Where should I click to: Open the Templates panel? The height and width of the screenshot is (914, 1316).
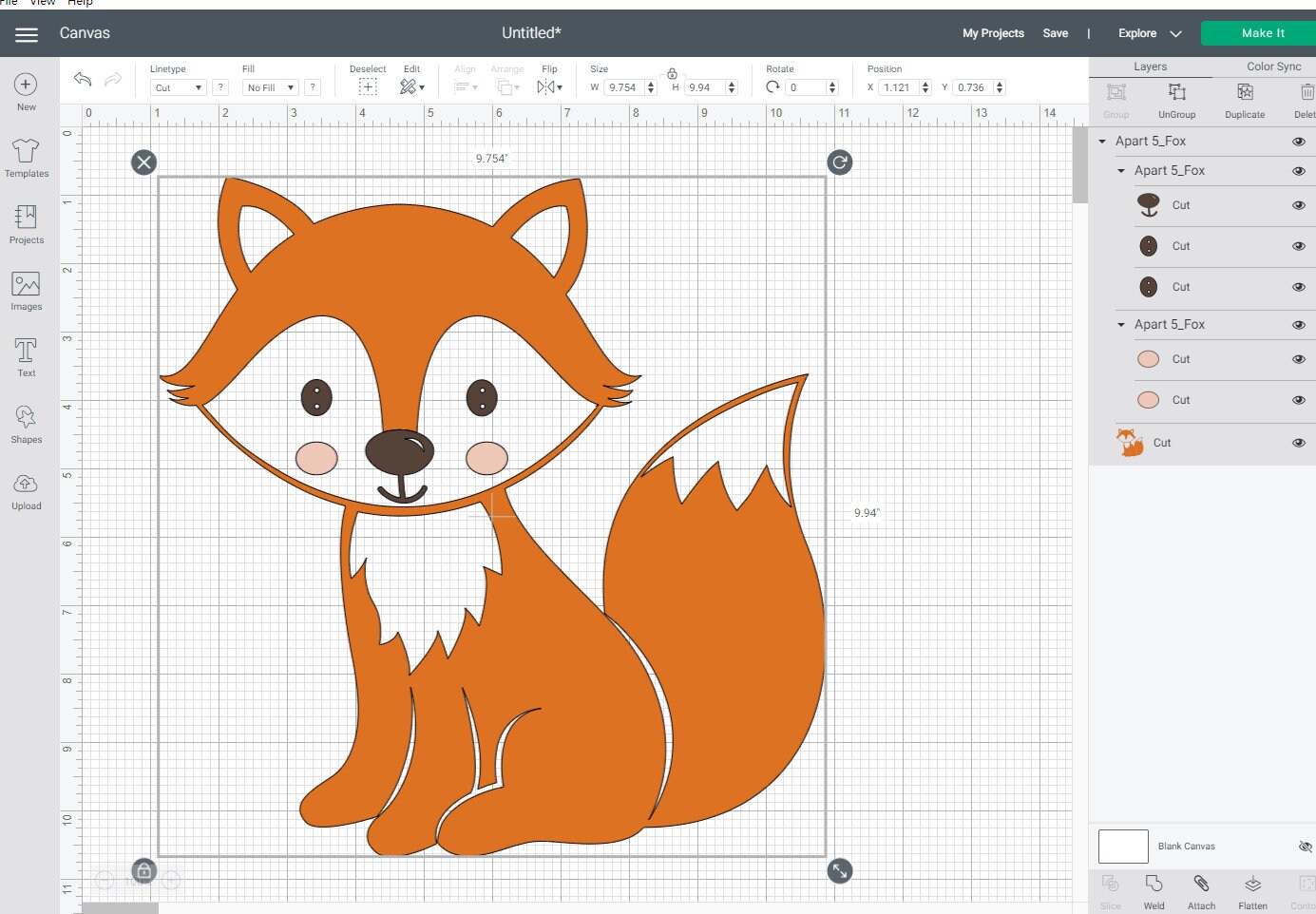click(26, 155)
